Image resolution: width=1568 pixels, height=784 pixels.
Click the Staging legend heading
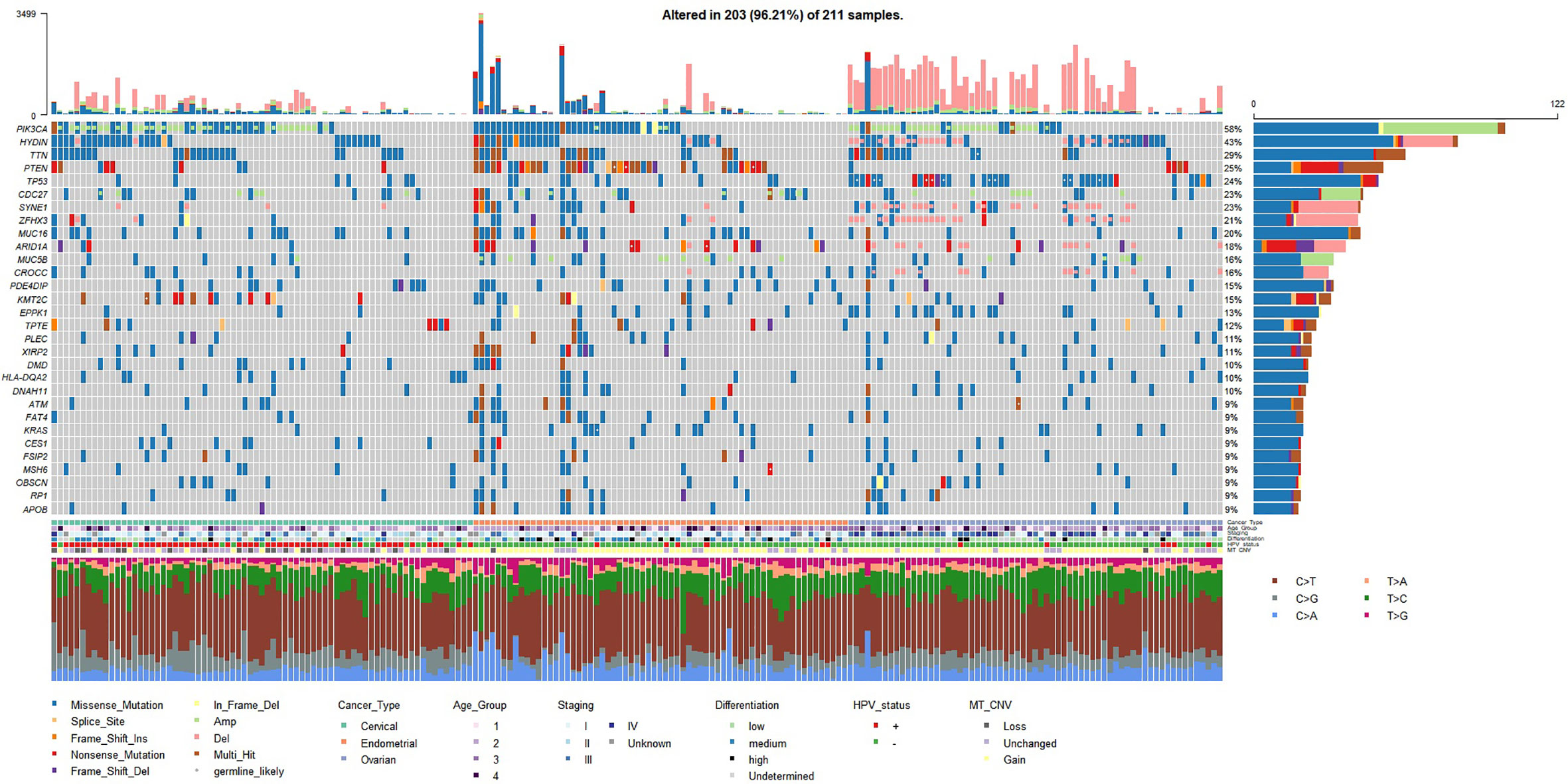pos(576,705)
